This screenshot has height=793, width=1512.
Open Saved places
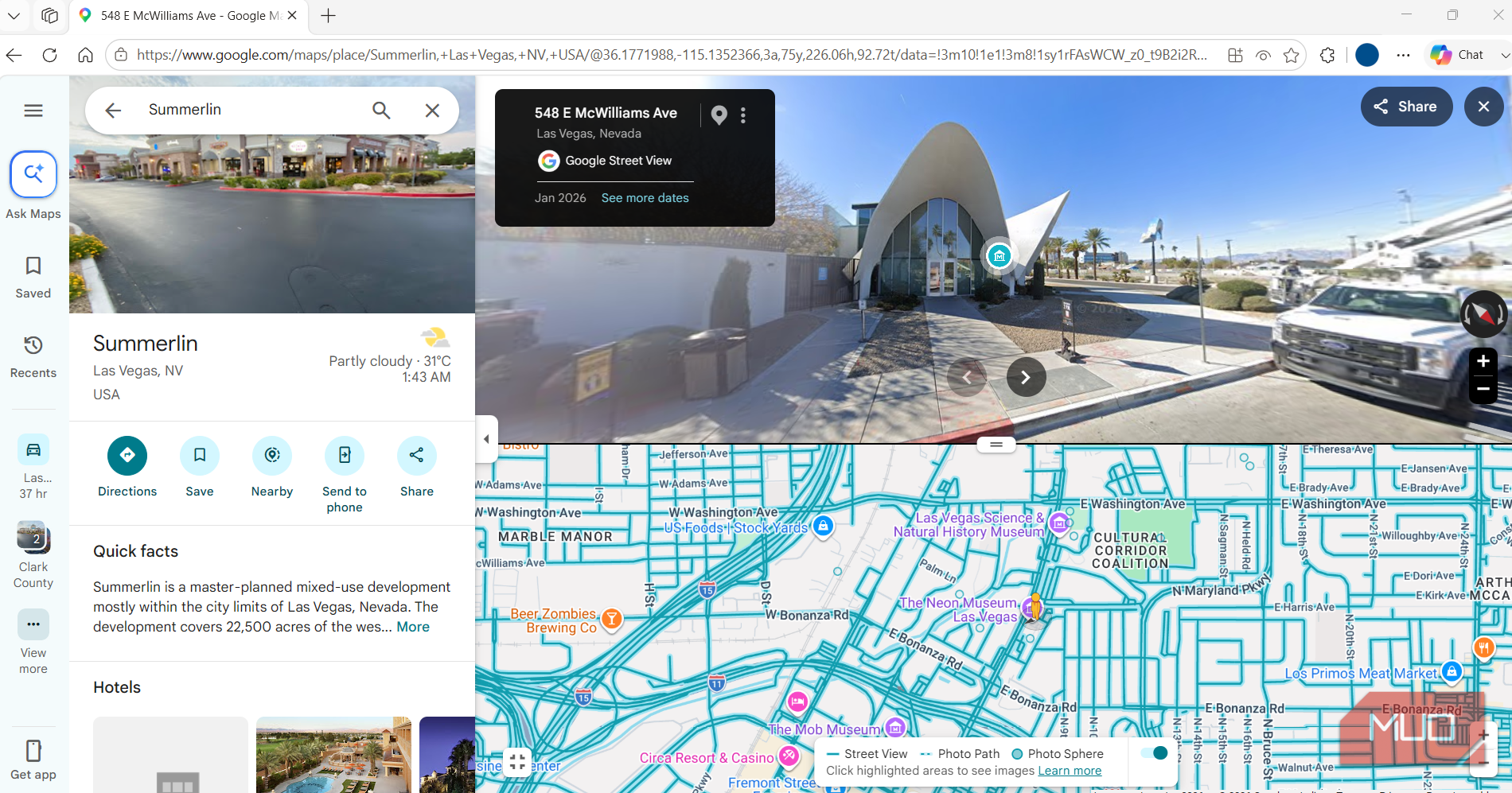coord(33,277)
